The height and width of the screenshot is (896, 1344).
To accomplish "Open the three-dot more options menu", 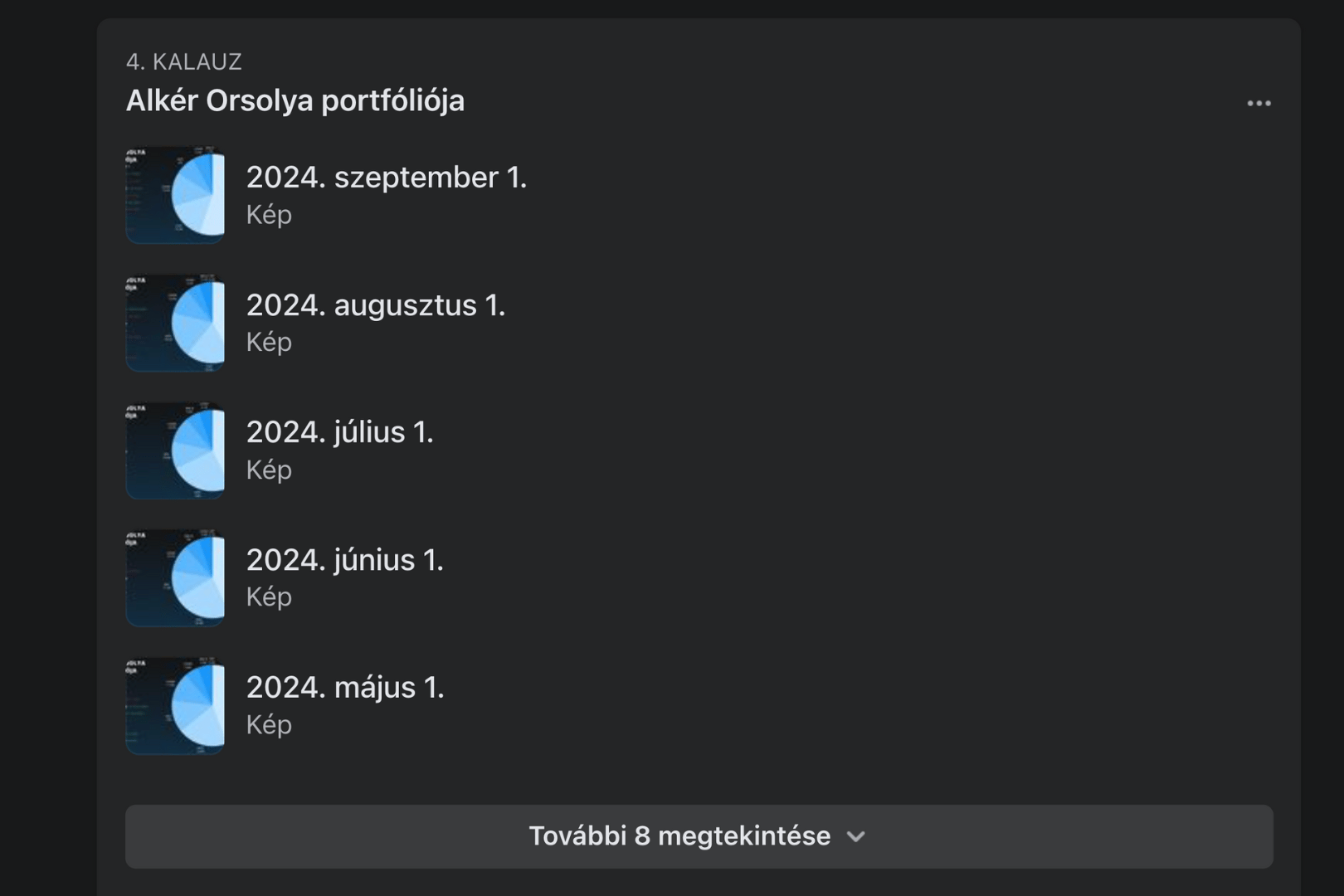I will 1259,104.
